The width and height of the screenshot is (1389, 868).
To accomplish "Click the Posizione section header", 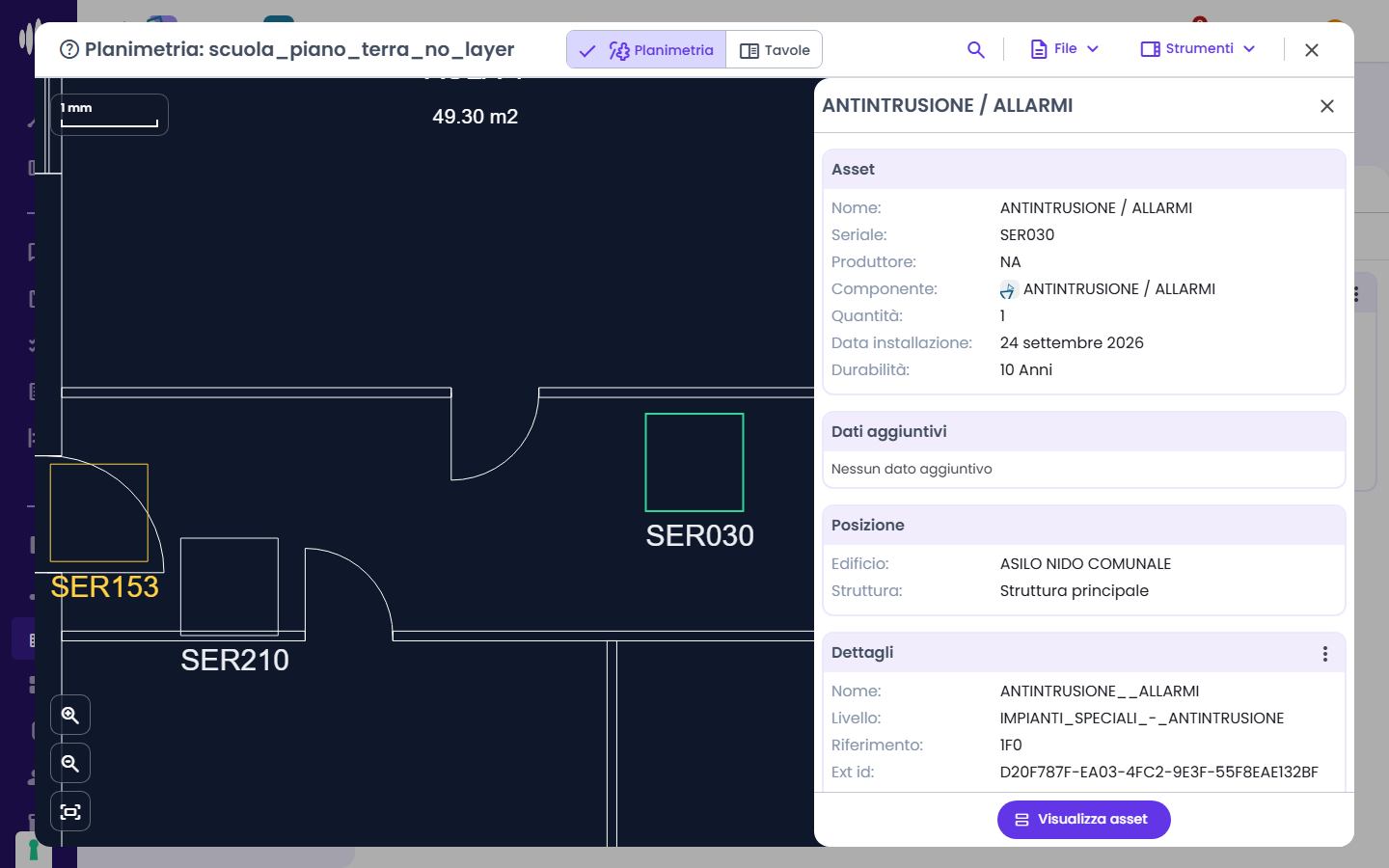I will tap(1084, 526).
